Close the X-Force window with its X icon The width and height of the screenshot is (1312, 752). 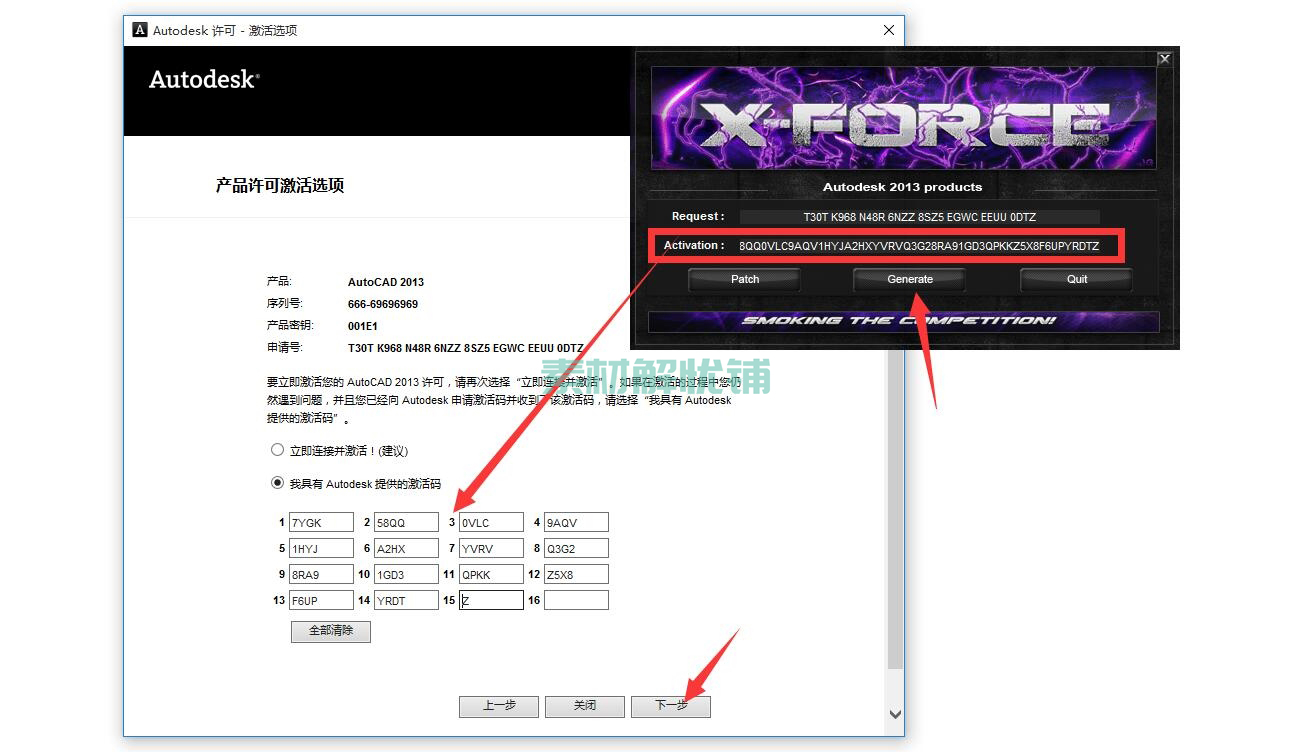coord(1164,59)
